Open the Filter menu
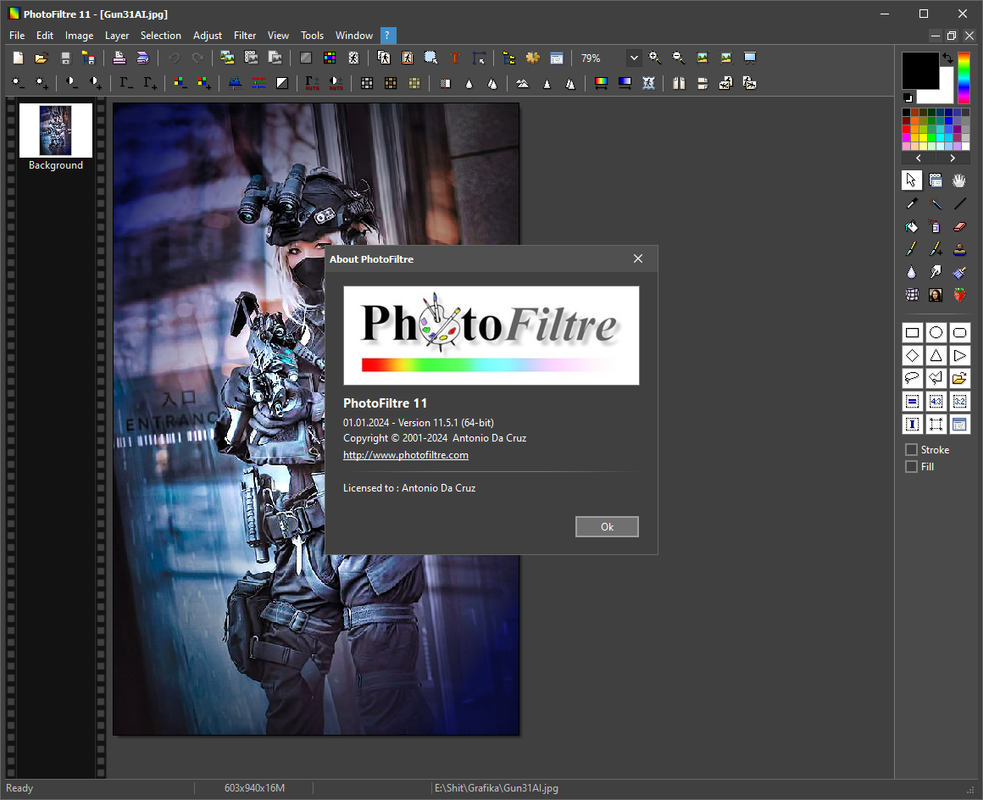 (244, 36)
